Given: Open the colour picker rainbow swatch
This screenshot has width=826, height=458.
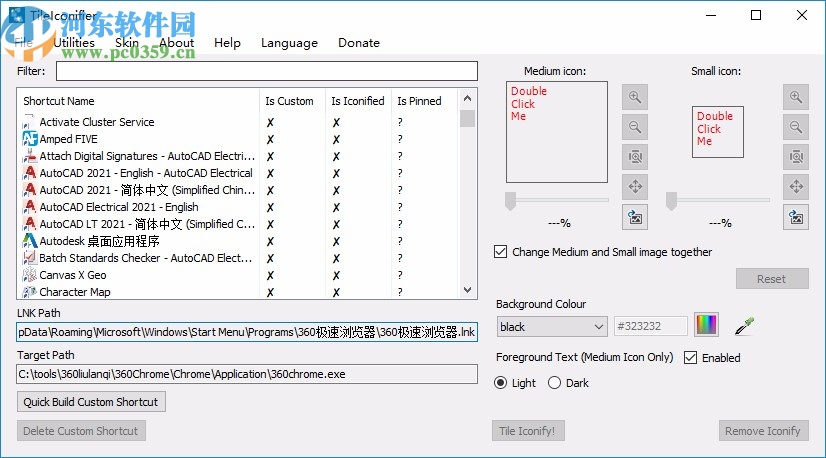Looking at the screenshot, I should point(706,325).
